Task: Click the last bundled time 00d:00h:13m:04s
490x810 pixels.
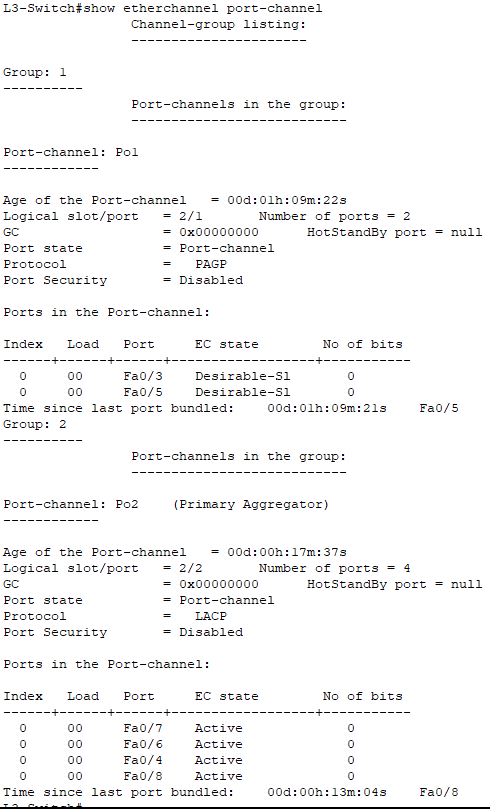Action: pyautogui.click(x=327, y=792)
